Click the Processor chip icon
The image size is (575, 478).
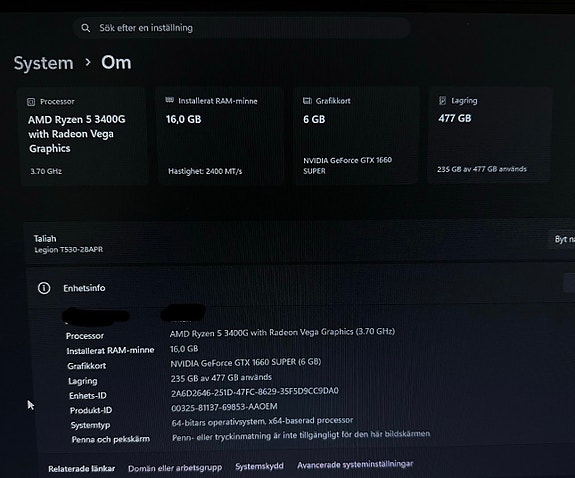[31, 102]
